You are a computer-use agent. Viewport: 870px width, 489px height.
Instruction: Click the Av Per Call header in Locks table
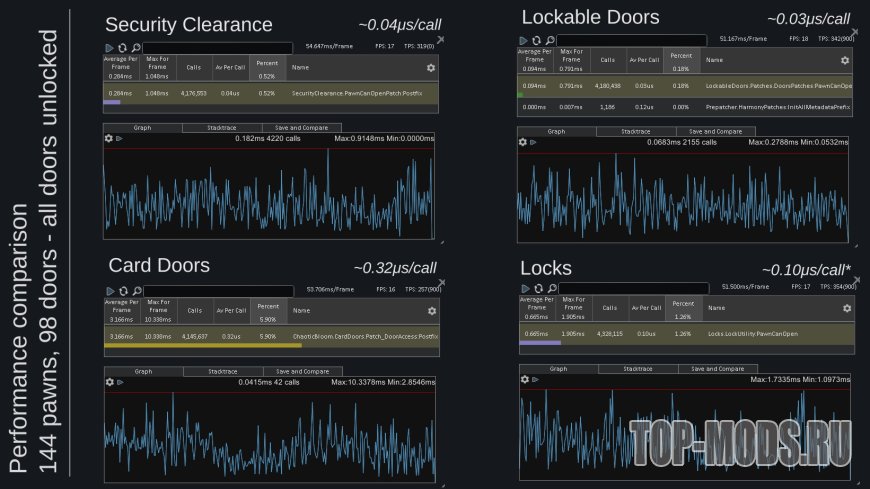pos(646,307)
